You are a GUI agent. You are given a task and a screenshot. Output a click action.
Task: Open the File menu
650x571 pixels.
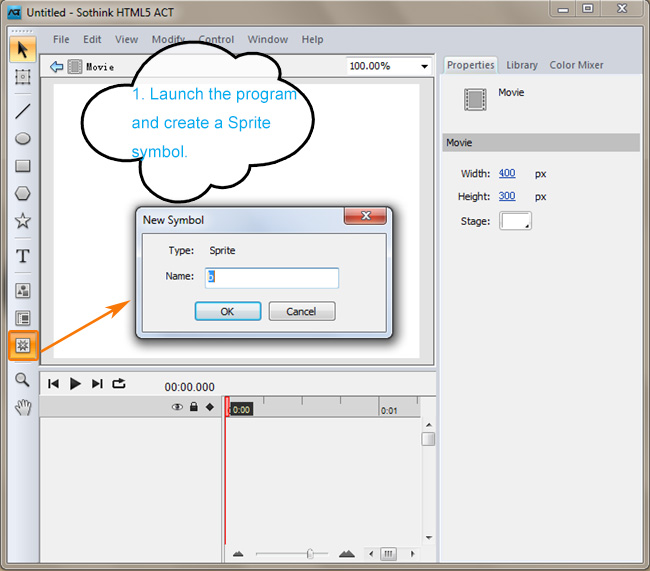pos(61,39)
